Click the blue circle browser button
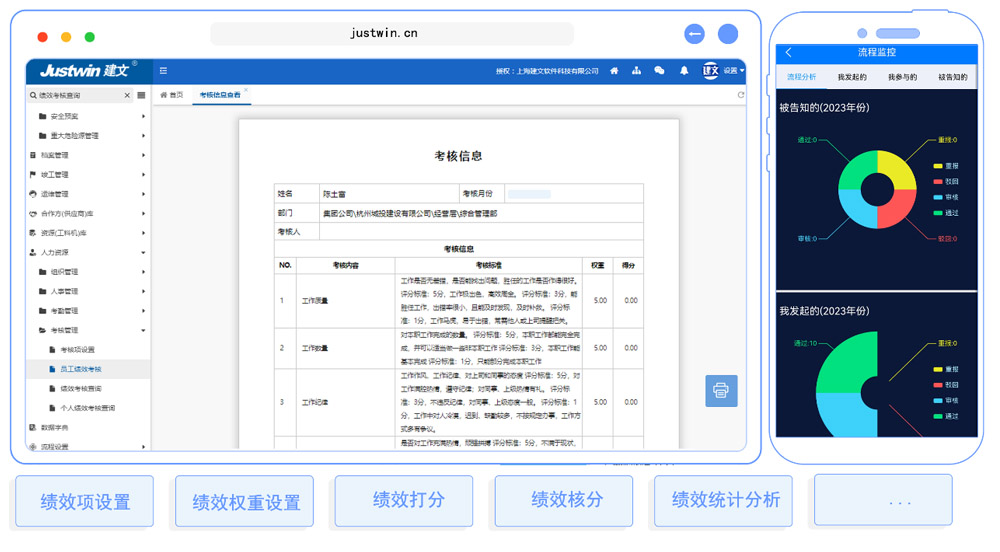The width and height of the screenshot is (1000, 552). pyautogui.click(x=728, y=34)
